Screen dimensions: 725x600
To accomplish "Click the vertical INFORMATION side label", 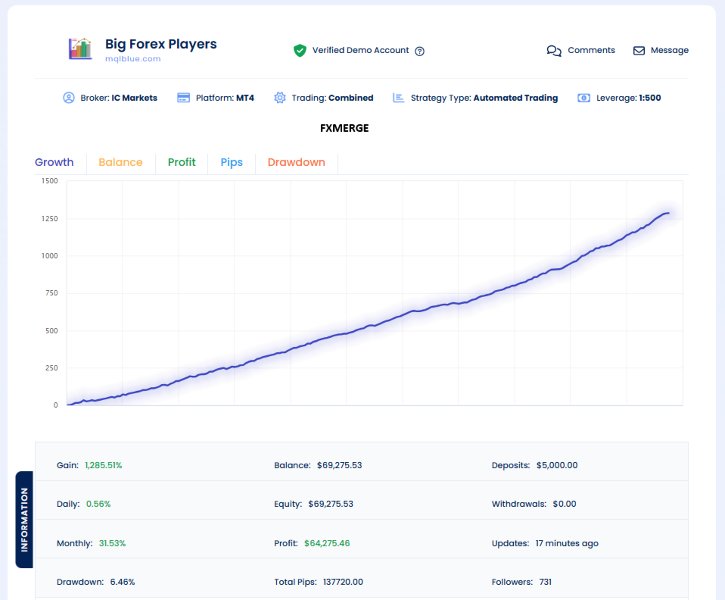I will pos(25,519).
